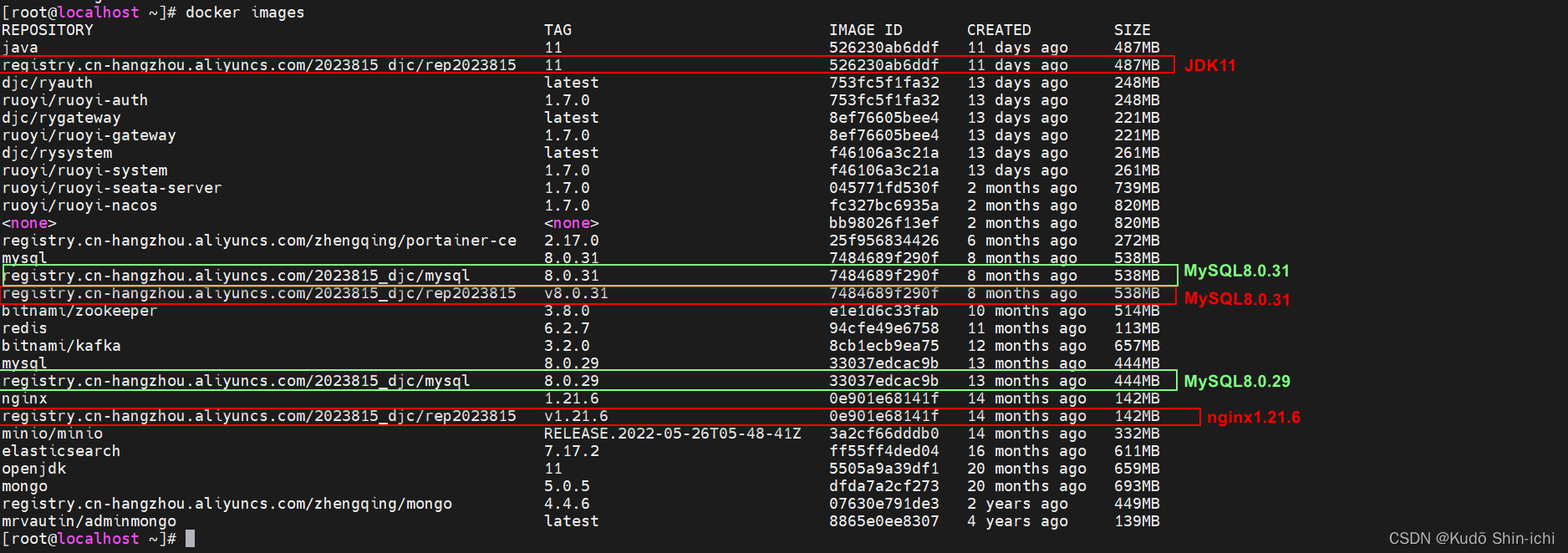This screenshot has height=553, width=1568.
Task: Click the IMAGE ID column header
Action: tap(866, 30)
